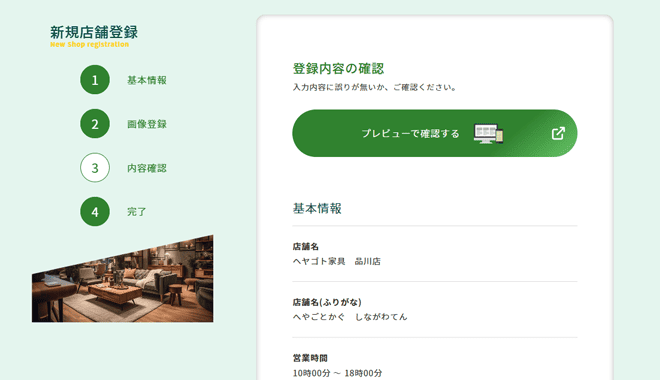Select business hours 10時00分 ～ 18時00分
Image resolution: width=660 pixels, height=380 pixels.
point(337,373)
